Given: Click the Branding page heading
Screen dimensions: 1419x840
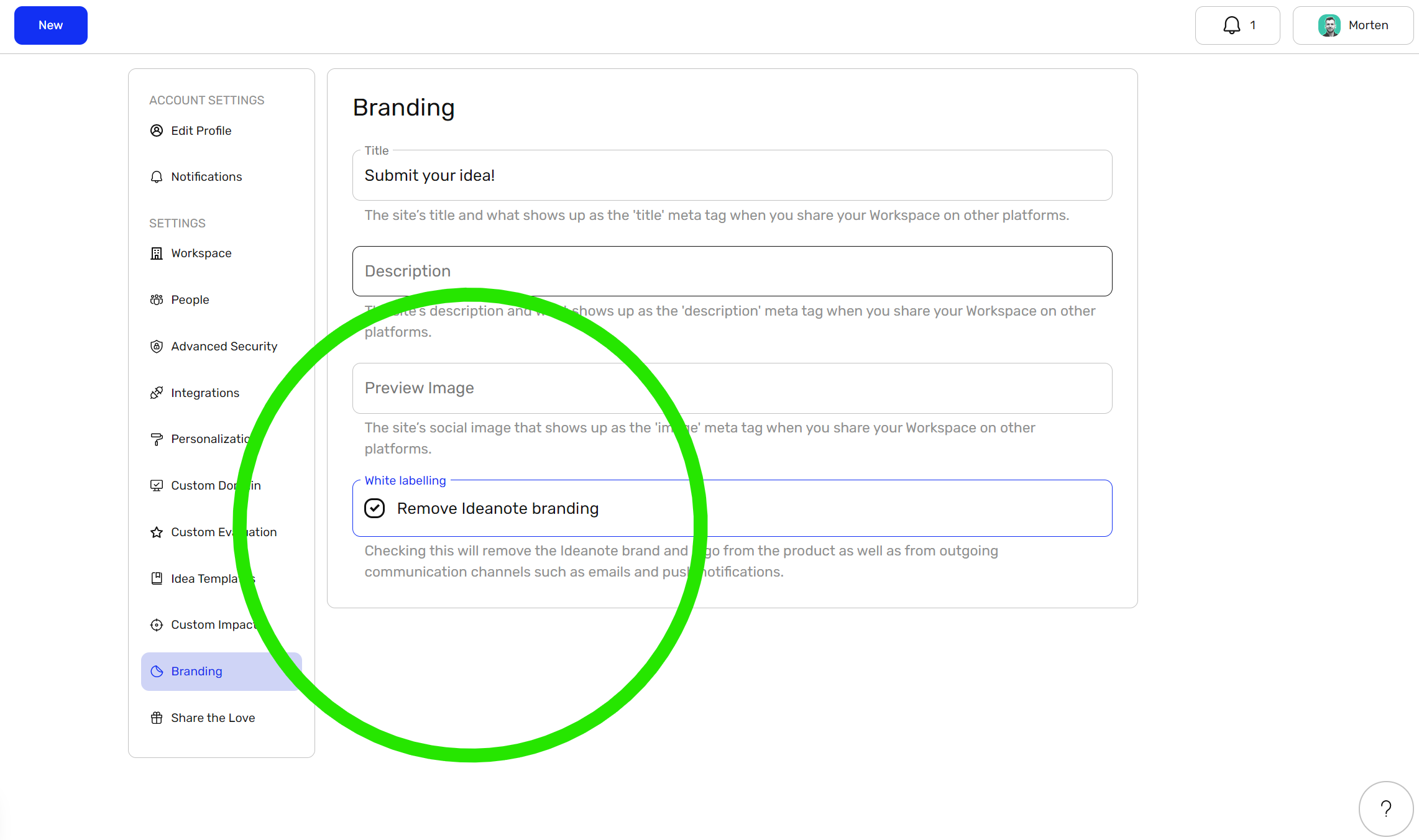Looking at the screenshot, I should pyautogui.click(x=404, y=107).
